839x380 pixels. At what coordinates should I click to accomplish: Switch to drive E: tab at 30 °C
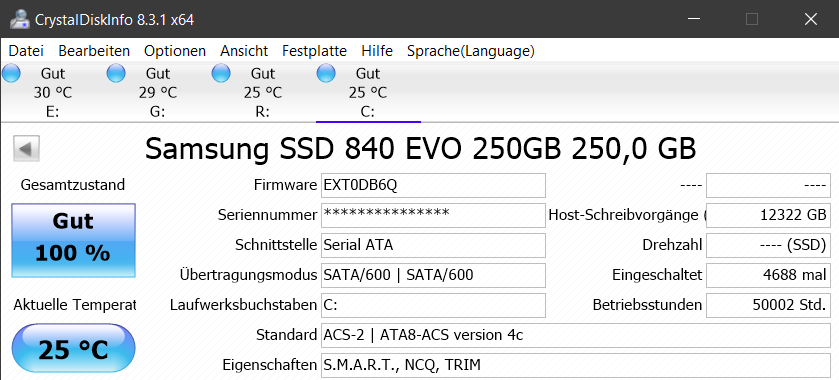(x=52, y=93)
